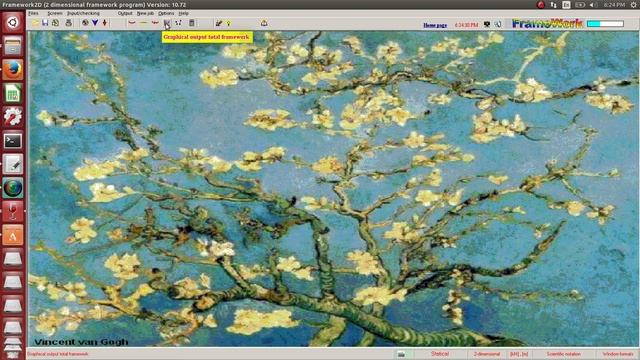Viewport: 640px width, 360px height.
Task: Open the Ubuntu Software Center dock icon
Action: click(x=13, y=236)
